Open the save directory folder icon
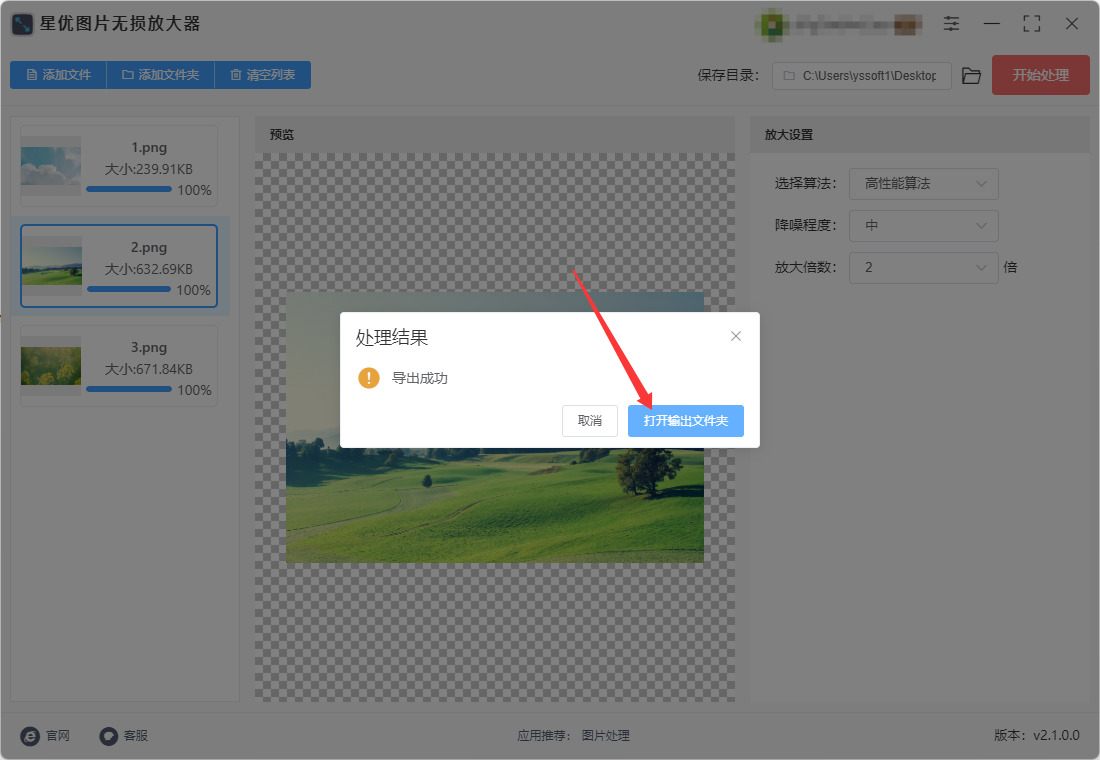This screenshot has height=760, width=1100. pos(971,76)
